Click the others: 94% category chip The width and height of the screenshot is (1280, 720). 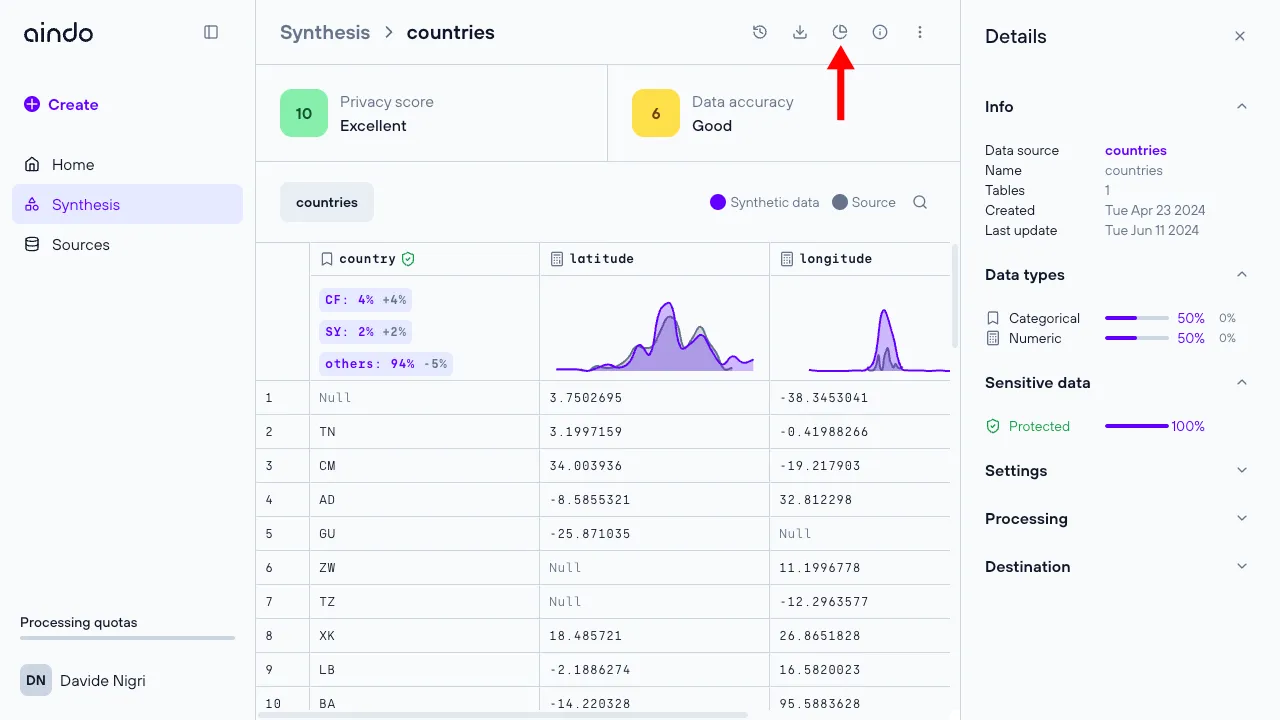386,364
